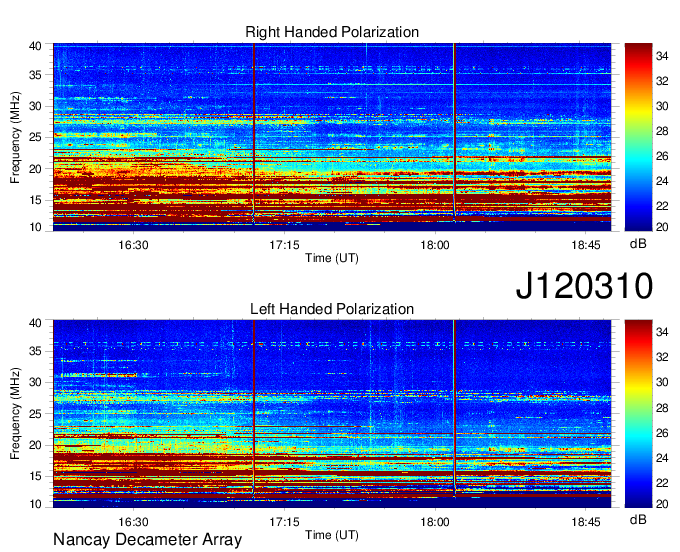Click the 24 dB label on bottom color bar

662,458
